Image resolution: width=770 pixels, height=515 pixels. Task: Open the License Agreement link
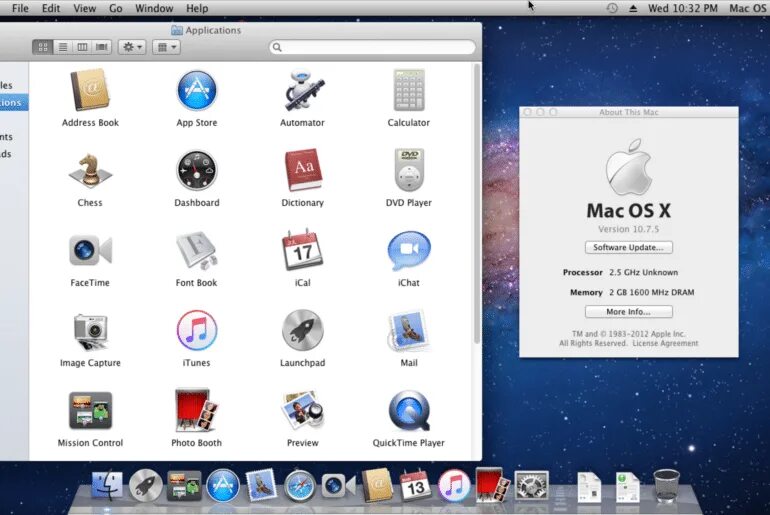pyautogui.click(x=665, y=343)
